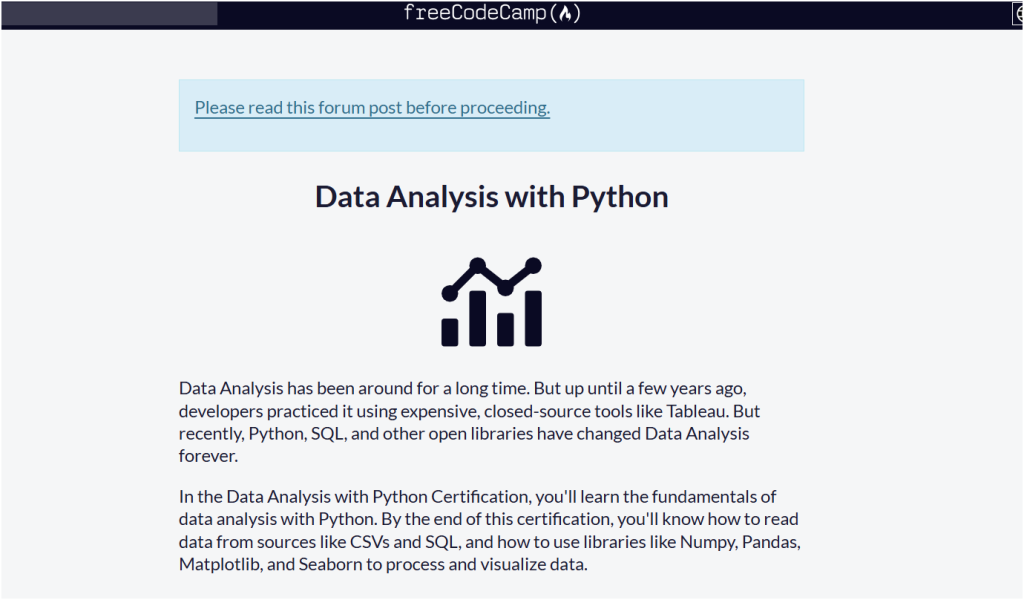Click the underlined forum post hyperlink text

tap(372, 107)
